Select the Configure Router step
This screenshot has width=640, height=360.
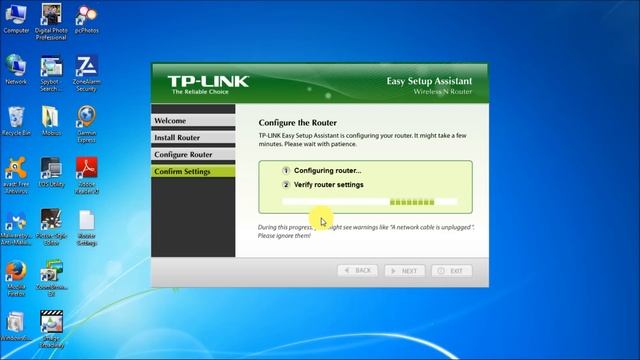(193, 154)
